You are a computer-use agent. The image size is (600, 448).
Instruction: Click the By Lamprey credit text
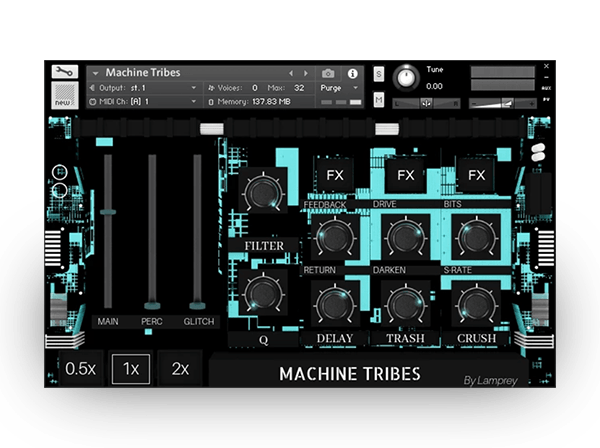point(491,381)
